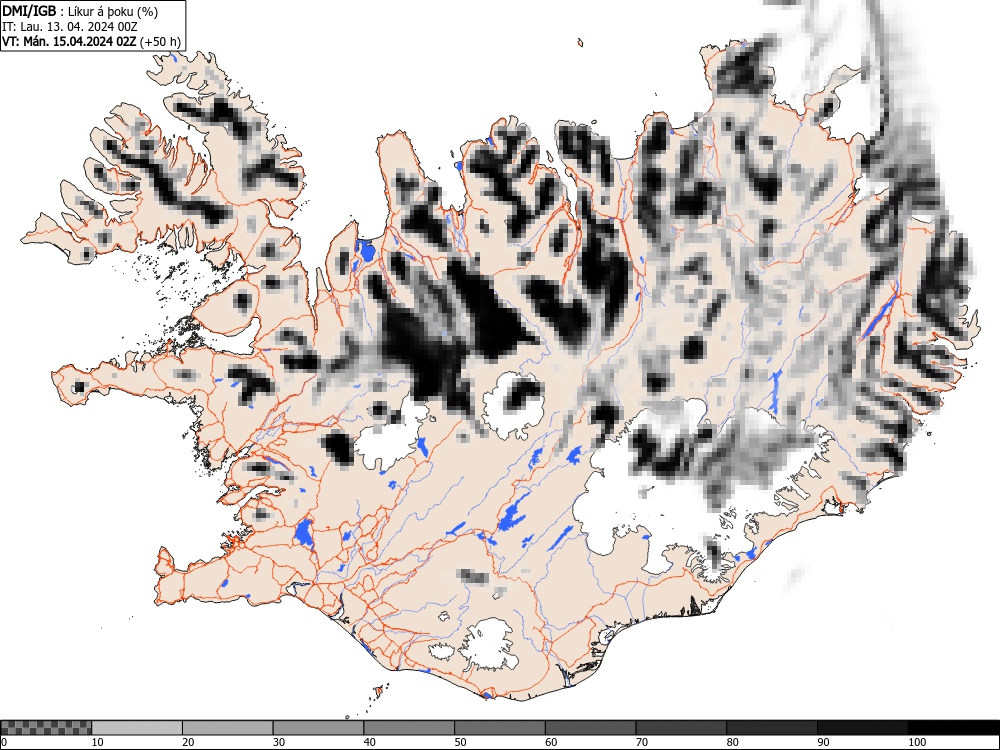This screenshot has height=750, width=1000.
Task: Click the "(+50 h)" forecast offset text
Action: [160, 42]
